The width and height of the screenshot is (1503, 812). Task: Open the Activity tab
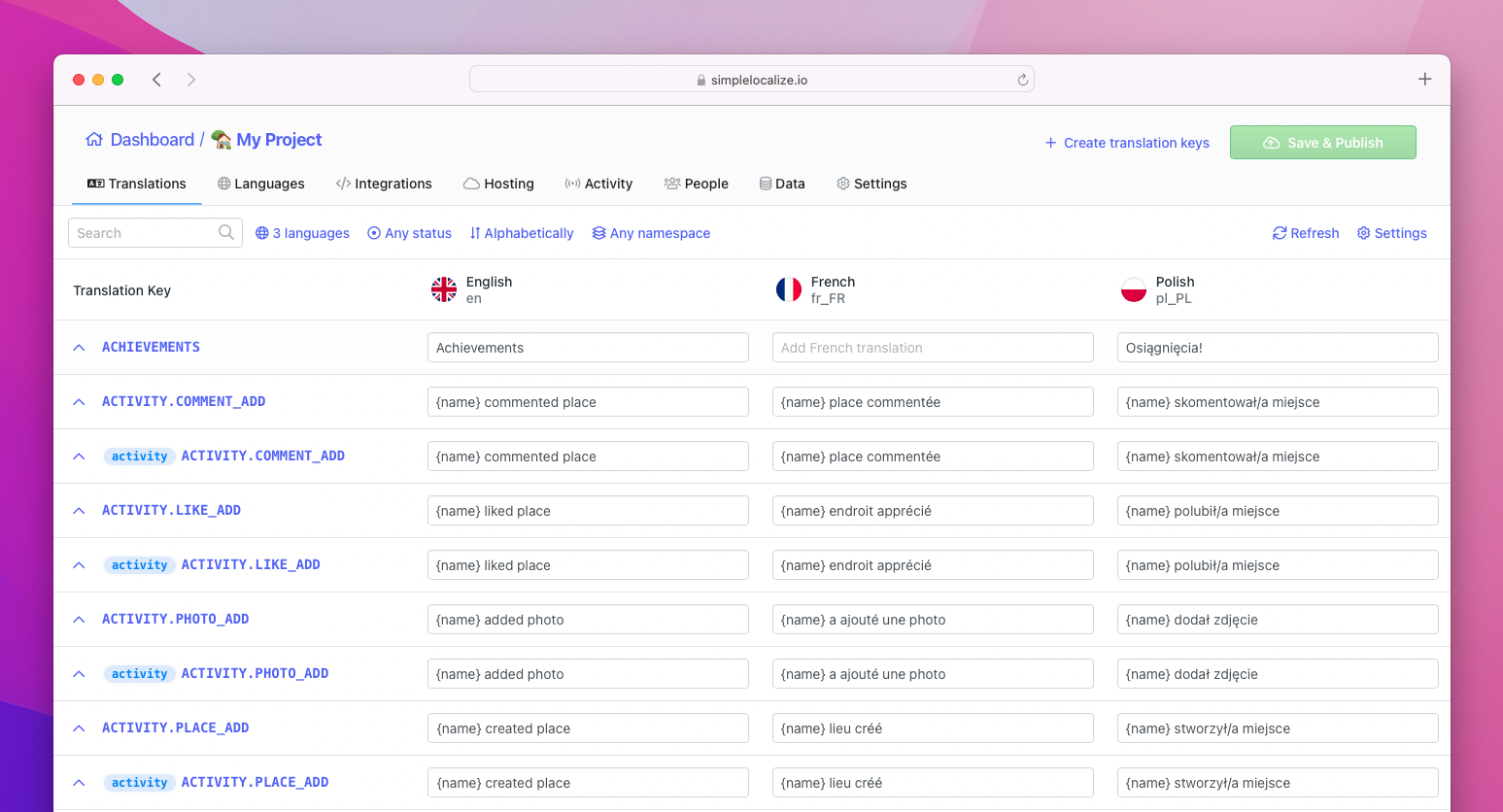[598, 184]
